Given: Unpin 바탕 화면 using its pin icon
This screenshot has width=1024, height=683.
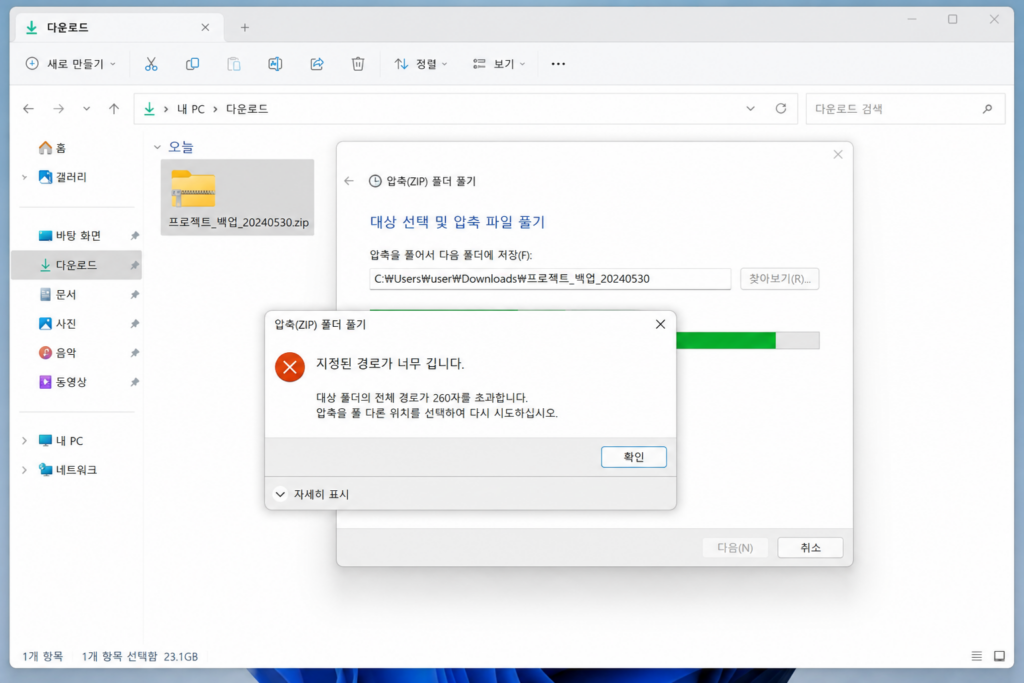Looking at the screenshot, I should click(135, 236).
